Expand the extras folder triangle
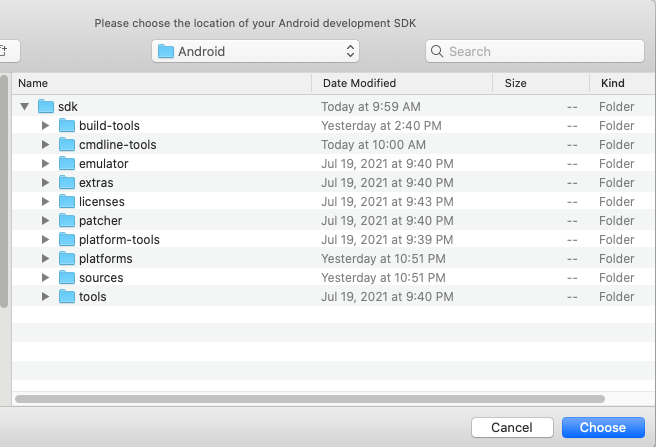Viewport: 656px width, 447px height. click(45, 182)
